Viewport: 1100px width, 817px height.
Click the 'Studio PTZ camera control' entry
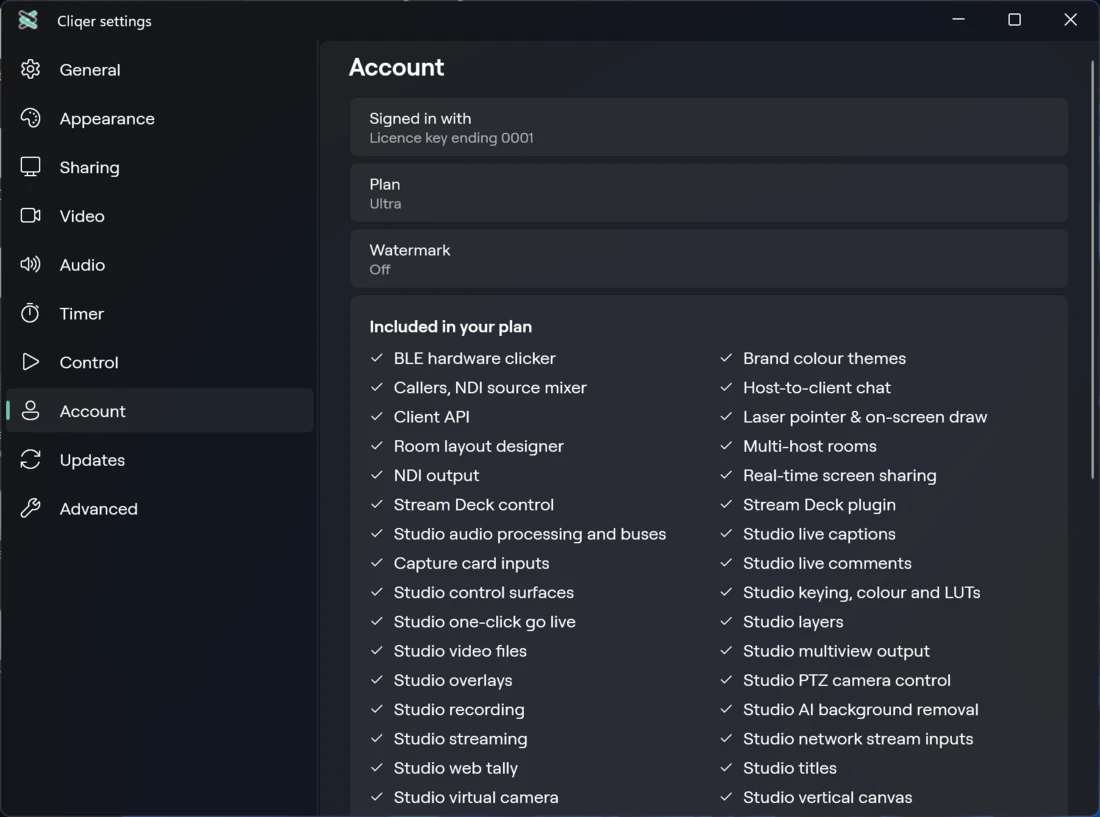[x=847, y=680]
